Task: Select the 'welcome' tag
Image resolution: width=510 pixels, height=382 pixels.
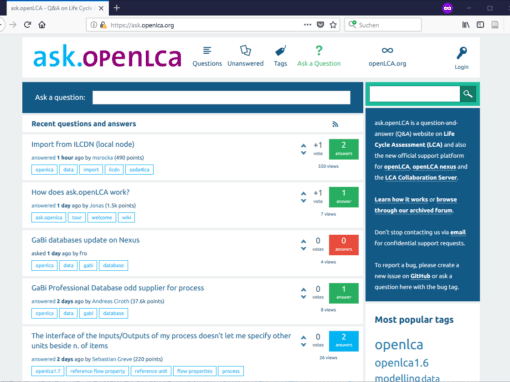Action: [102, 218]
